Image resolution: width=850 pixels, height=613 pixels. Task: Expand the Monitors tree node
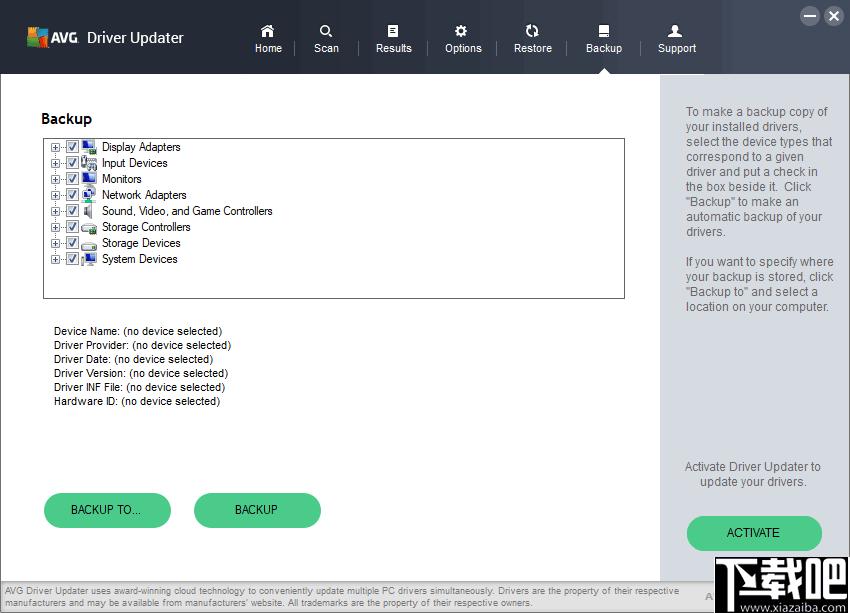coord(55,179)
